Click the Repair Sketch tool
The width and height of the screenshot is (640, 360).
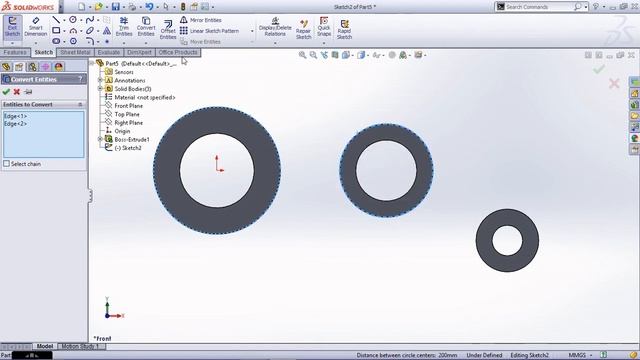[x=303, y=29]
